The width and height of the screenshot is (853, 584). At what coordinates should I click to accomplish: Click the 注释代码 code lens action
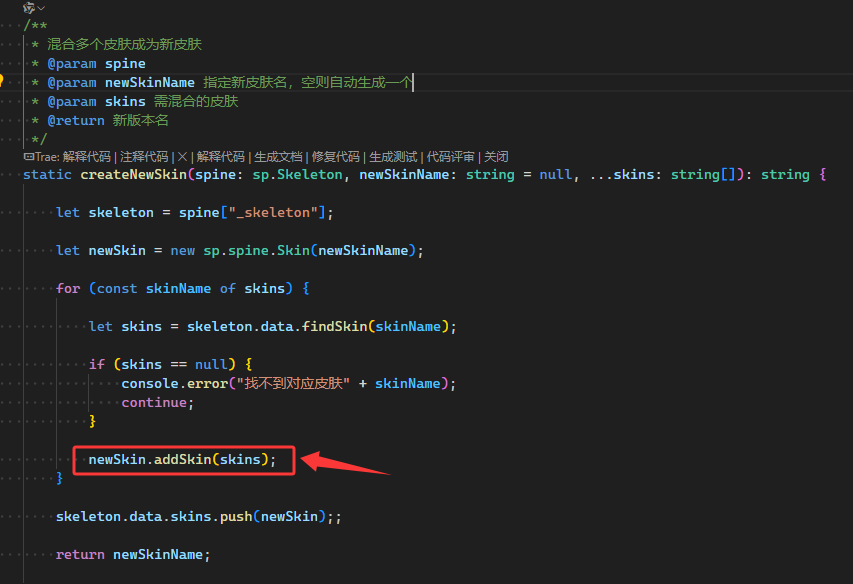pyautogui.click(x=144, y=157)
